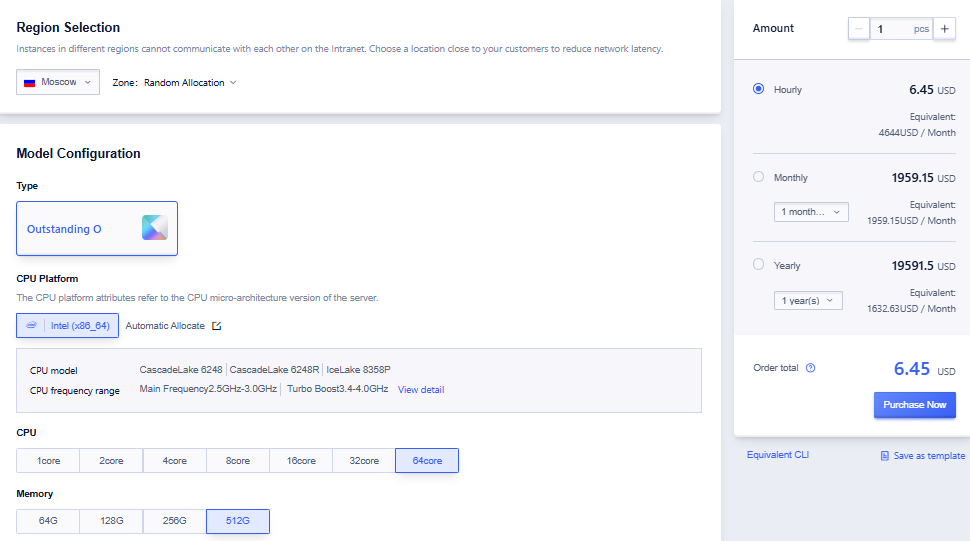Click the help icon next to Order total

[810, 368]
